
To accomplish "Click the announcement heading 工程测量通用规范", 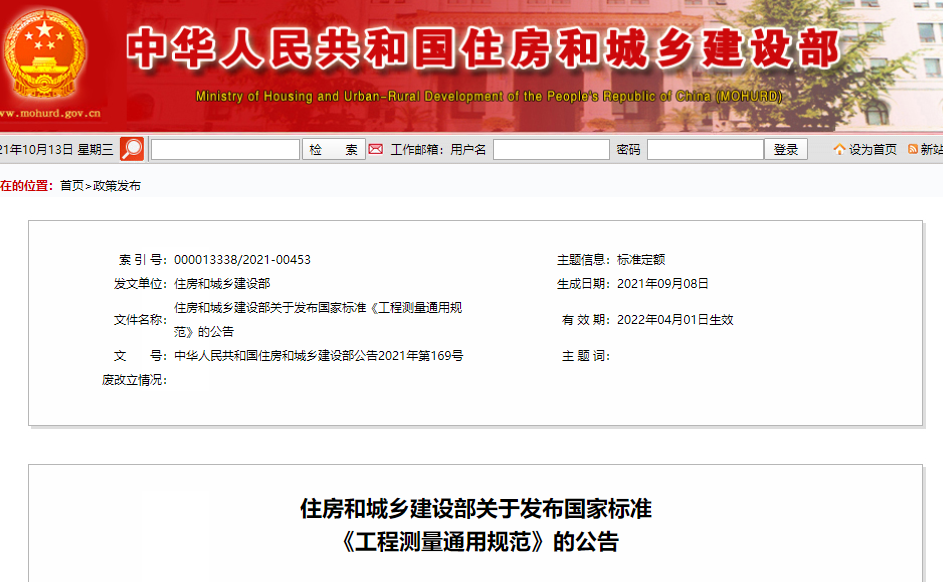I will (477, 543).
